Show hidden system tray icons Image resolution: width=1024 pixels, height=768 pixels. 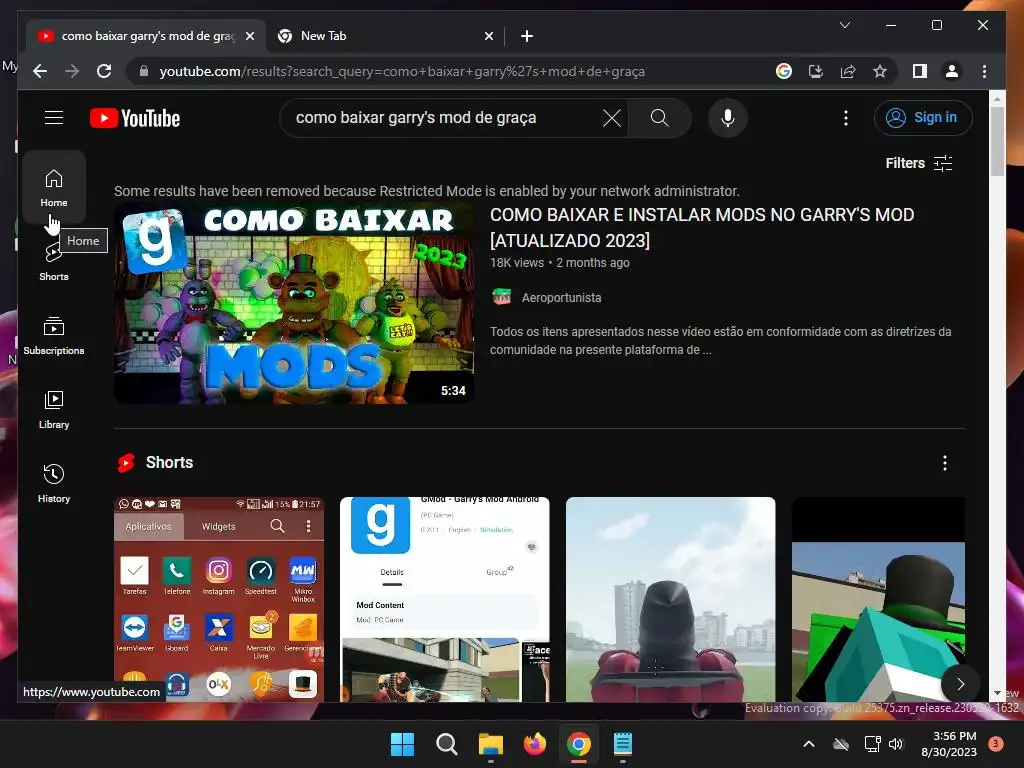coord(808,744)
